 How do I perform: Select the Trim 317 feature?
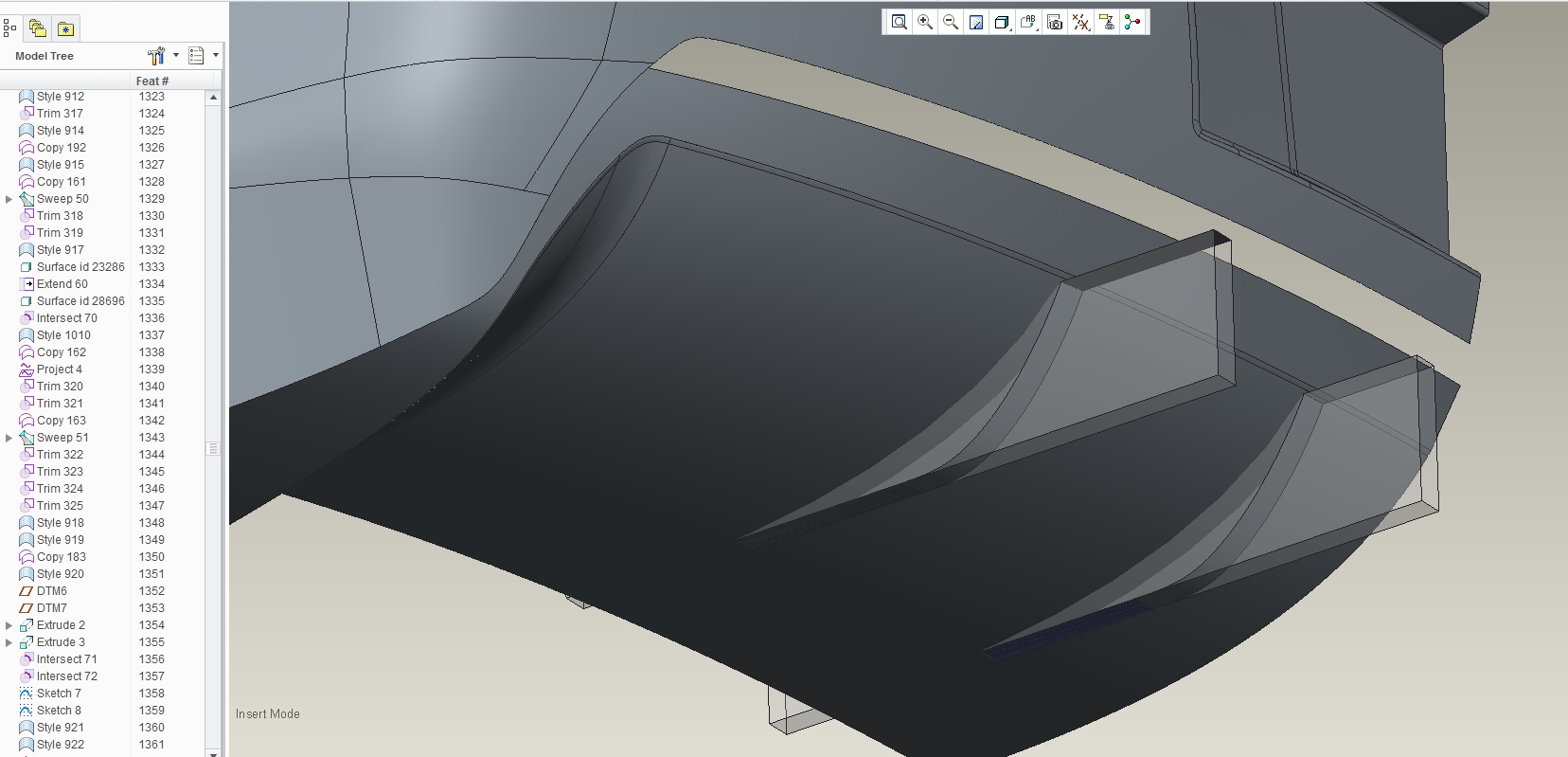pos(60,114)
